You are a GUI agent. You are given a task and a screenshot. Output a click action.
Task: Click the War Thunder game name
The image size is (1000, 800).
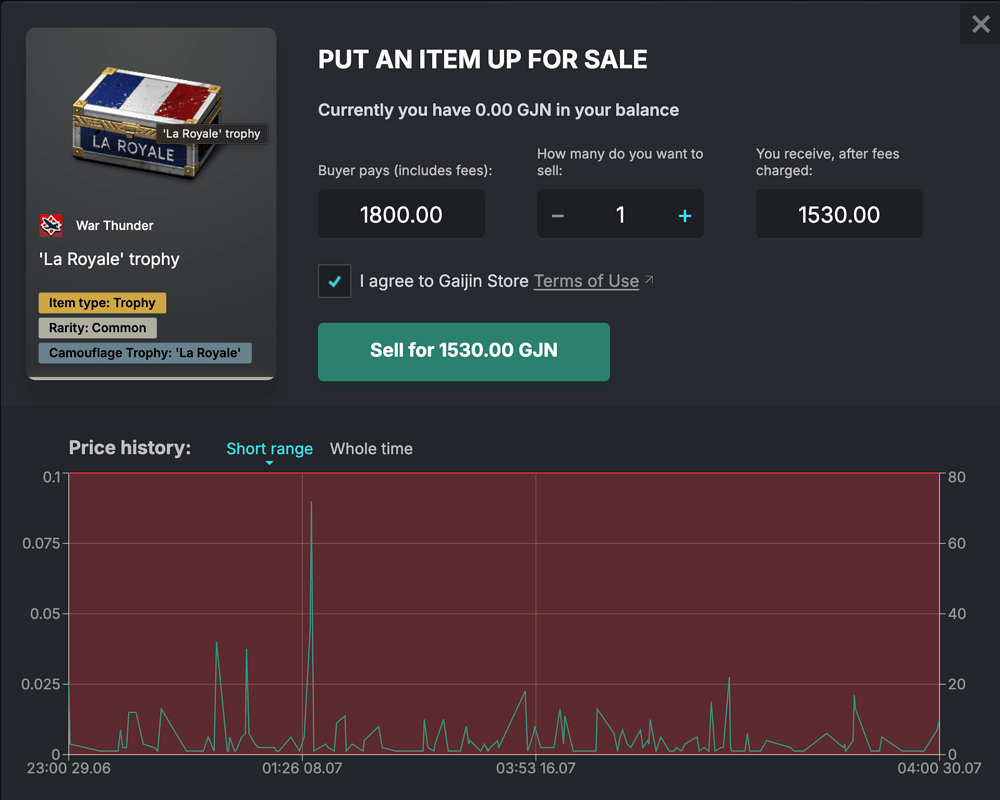(x=115, y=225)
